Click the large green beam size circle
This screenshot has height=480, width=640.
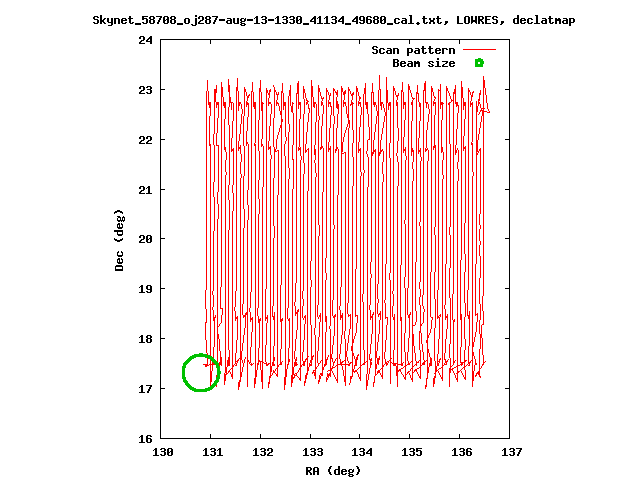pyautogui.click(x=201, y=373)
